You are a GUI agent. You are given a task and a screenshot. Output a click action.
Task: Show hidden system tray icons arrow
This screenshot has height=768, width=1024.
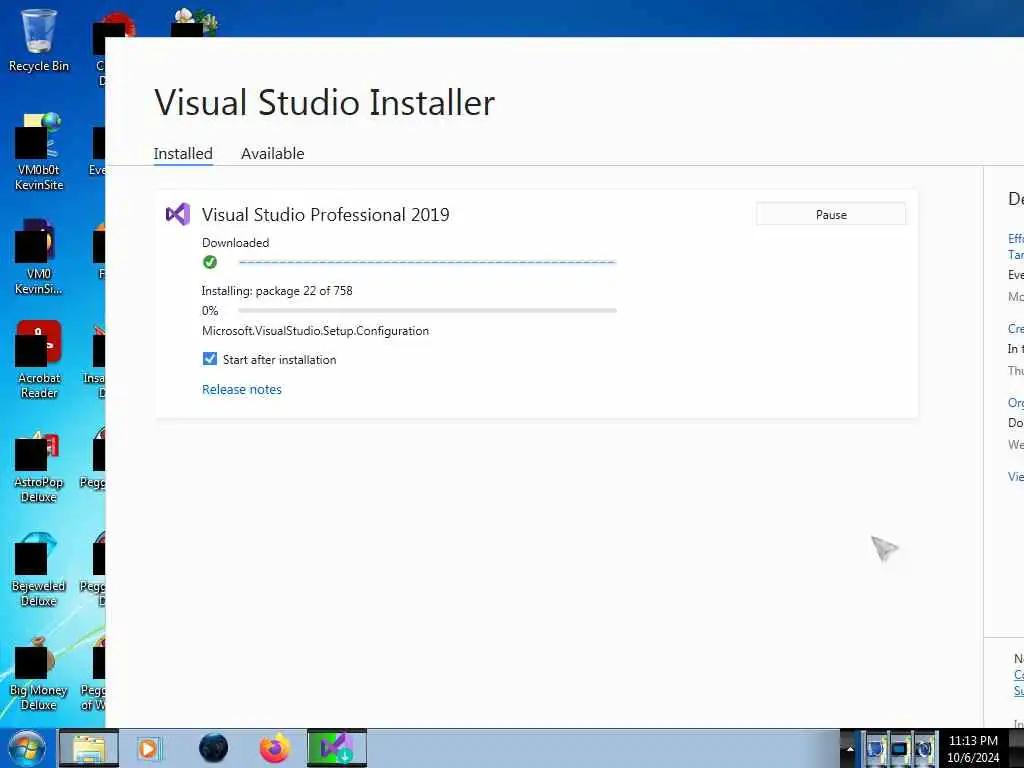tap(850, 749)
